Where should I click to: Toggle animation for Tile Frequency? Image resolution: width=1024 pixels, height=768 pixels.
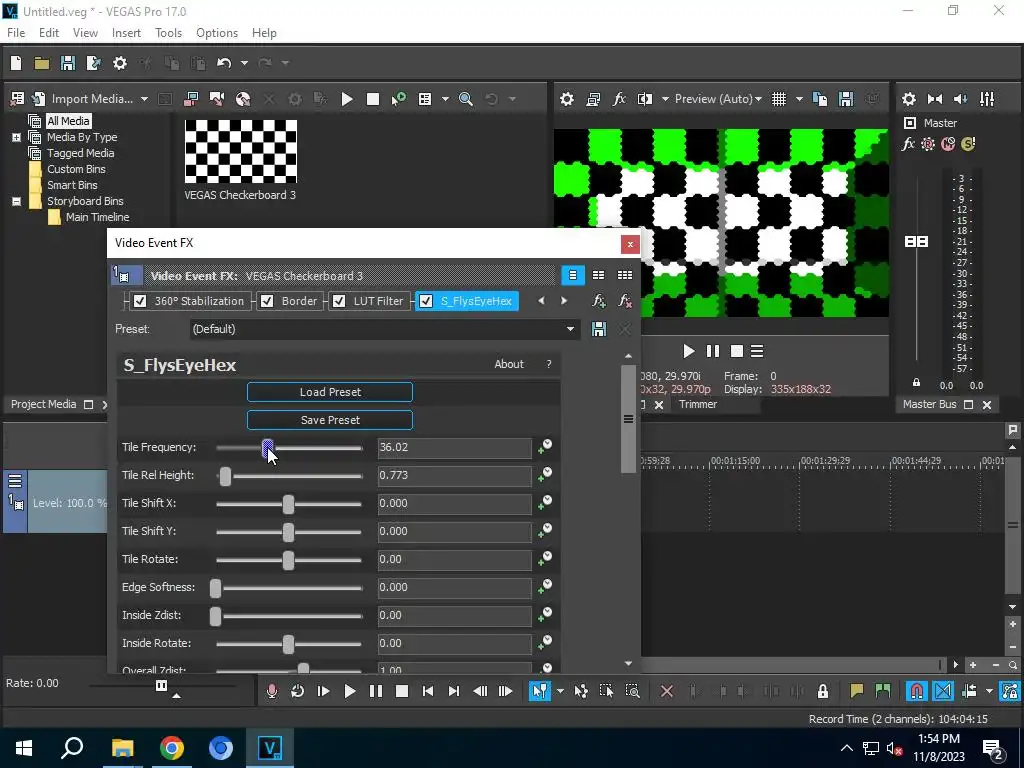[545, 447]
